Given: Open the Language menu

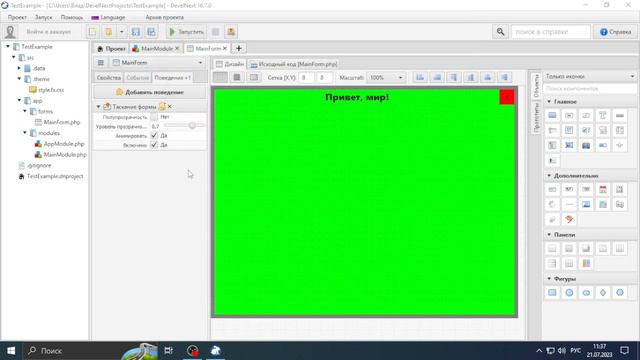Looking at the screenshot, I should click(109, 18).
